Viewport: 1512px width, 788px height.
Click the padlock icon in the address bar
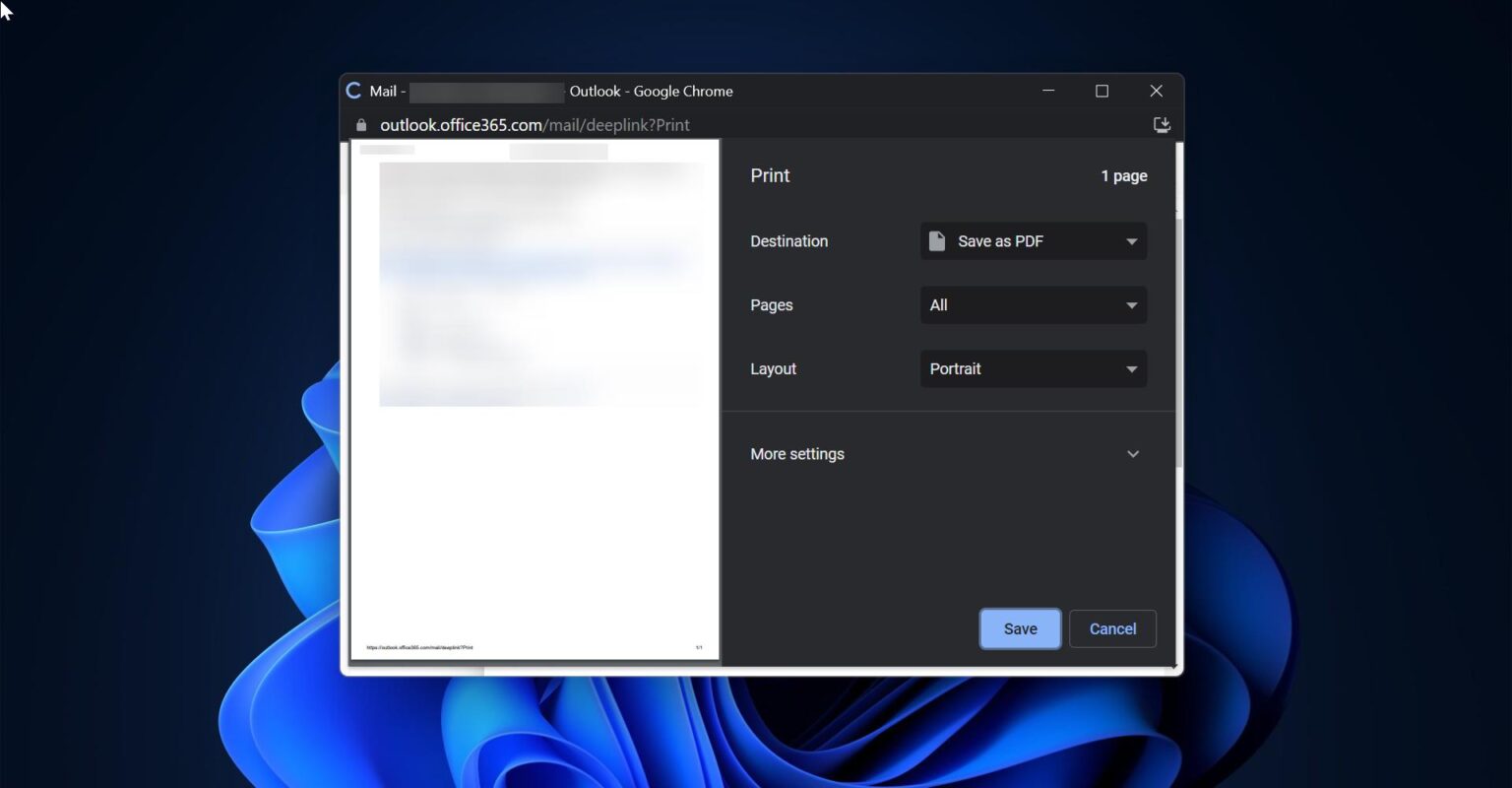(360, 124)
